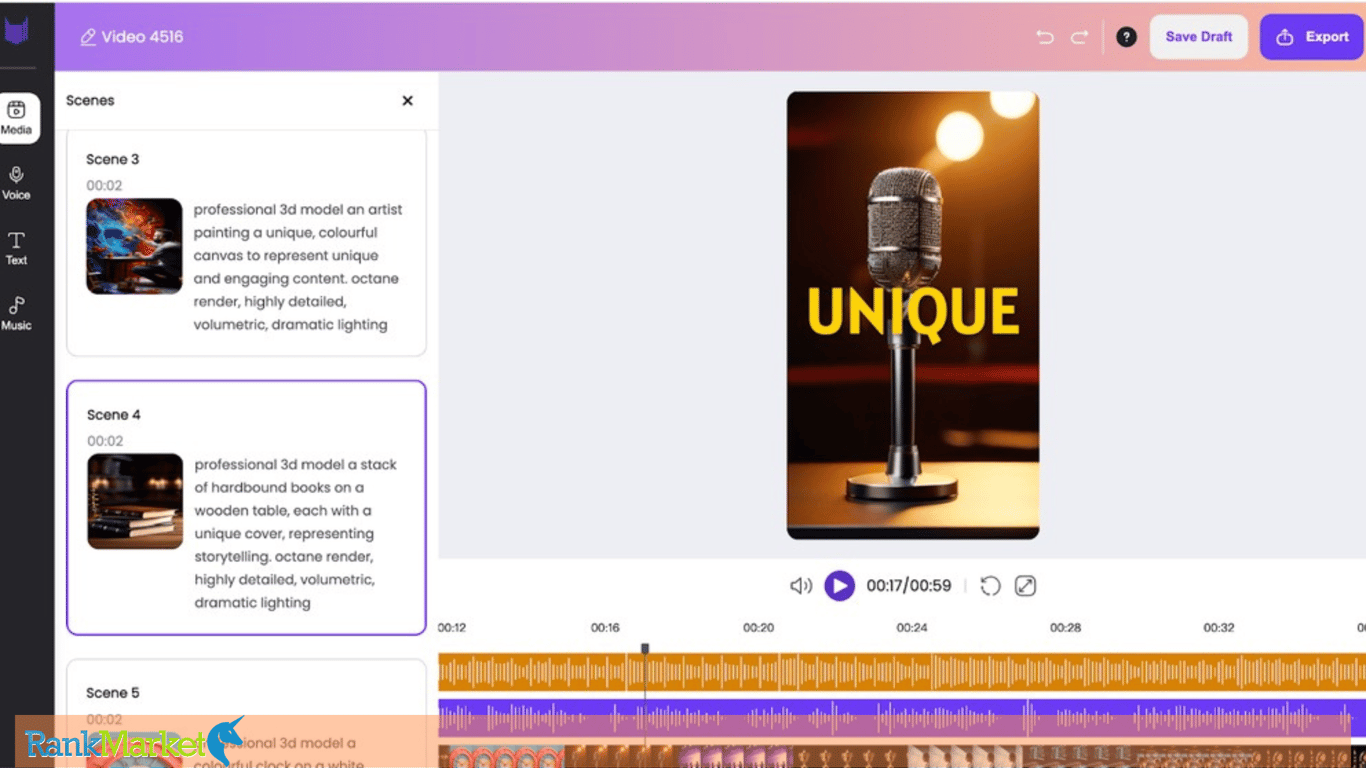1366x768 pixels.
Task: Click the orange music waveform track
Action: (x=902, y=672)
